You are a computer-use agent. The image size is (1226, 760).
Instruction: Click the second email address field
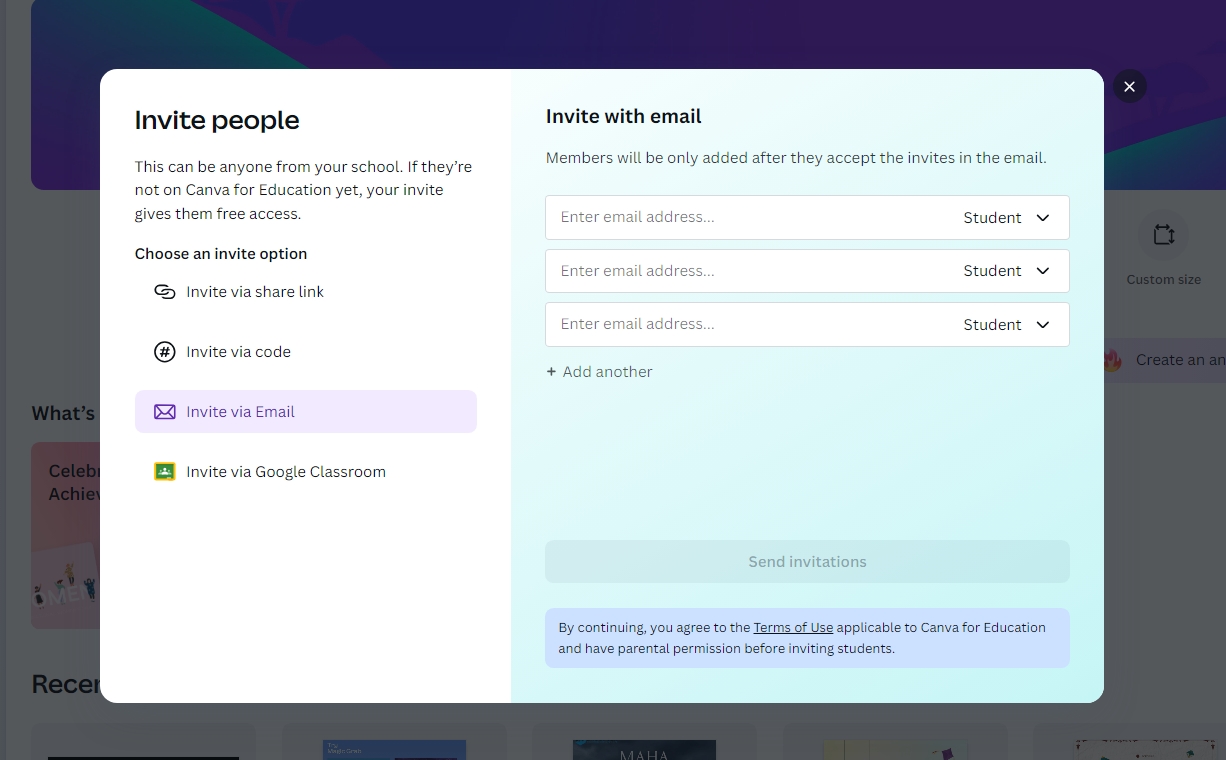[750, 271]
